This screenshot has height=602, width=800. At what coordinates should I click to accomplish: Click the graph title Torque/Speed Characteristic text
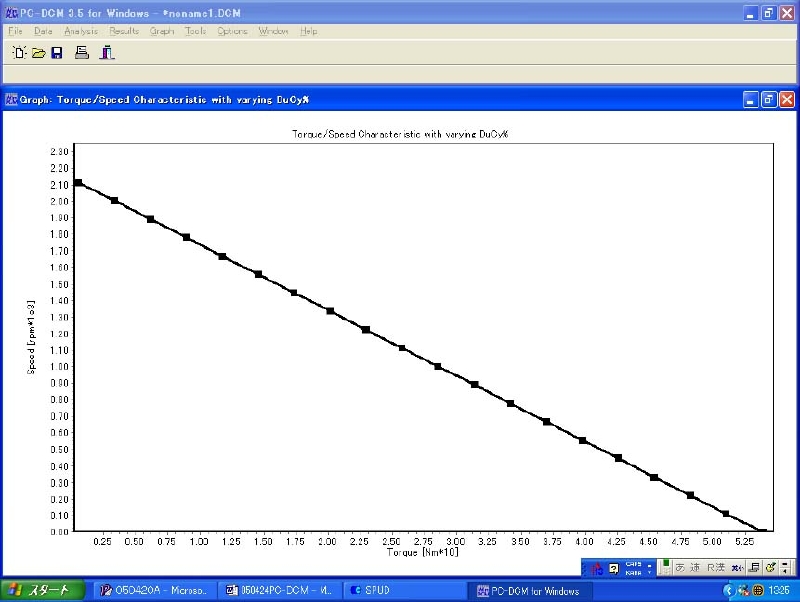(x=400, y=134)
